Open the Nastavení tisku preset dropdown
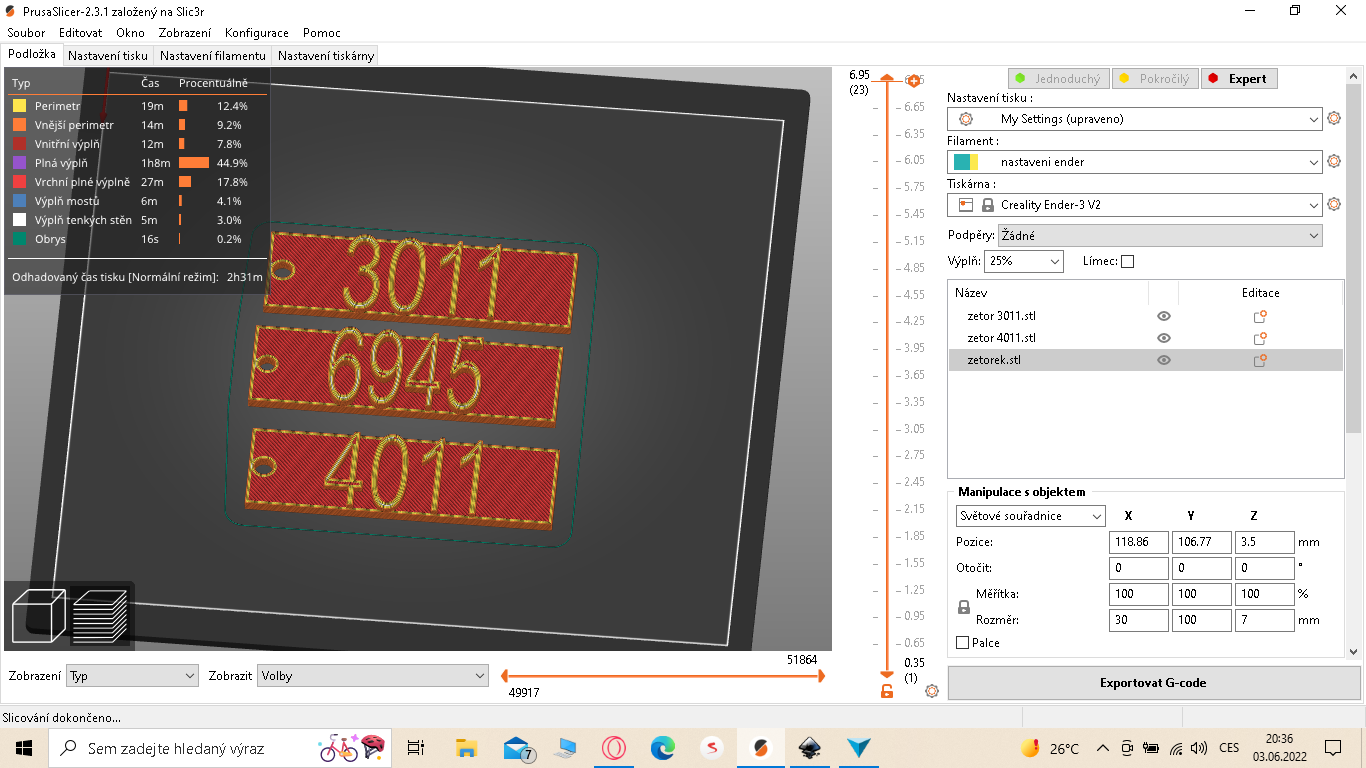 pos(1134,119)
